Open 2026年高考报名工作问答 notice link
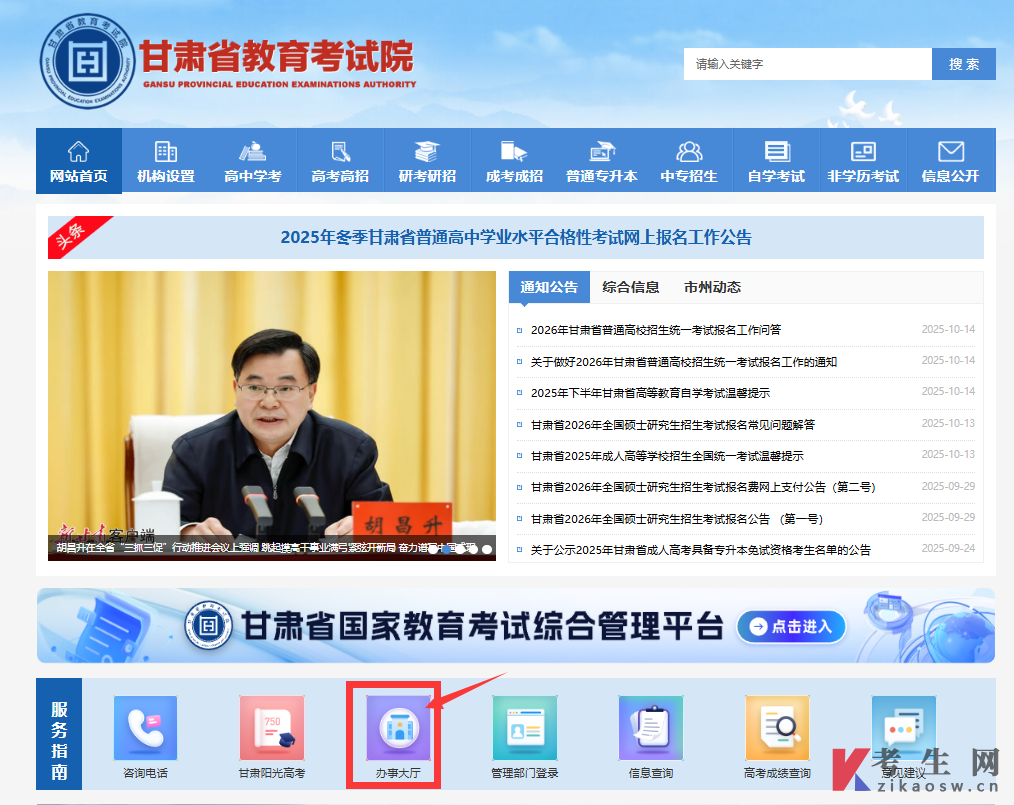The image size is (1014, 805). point(656,330)
